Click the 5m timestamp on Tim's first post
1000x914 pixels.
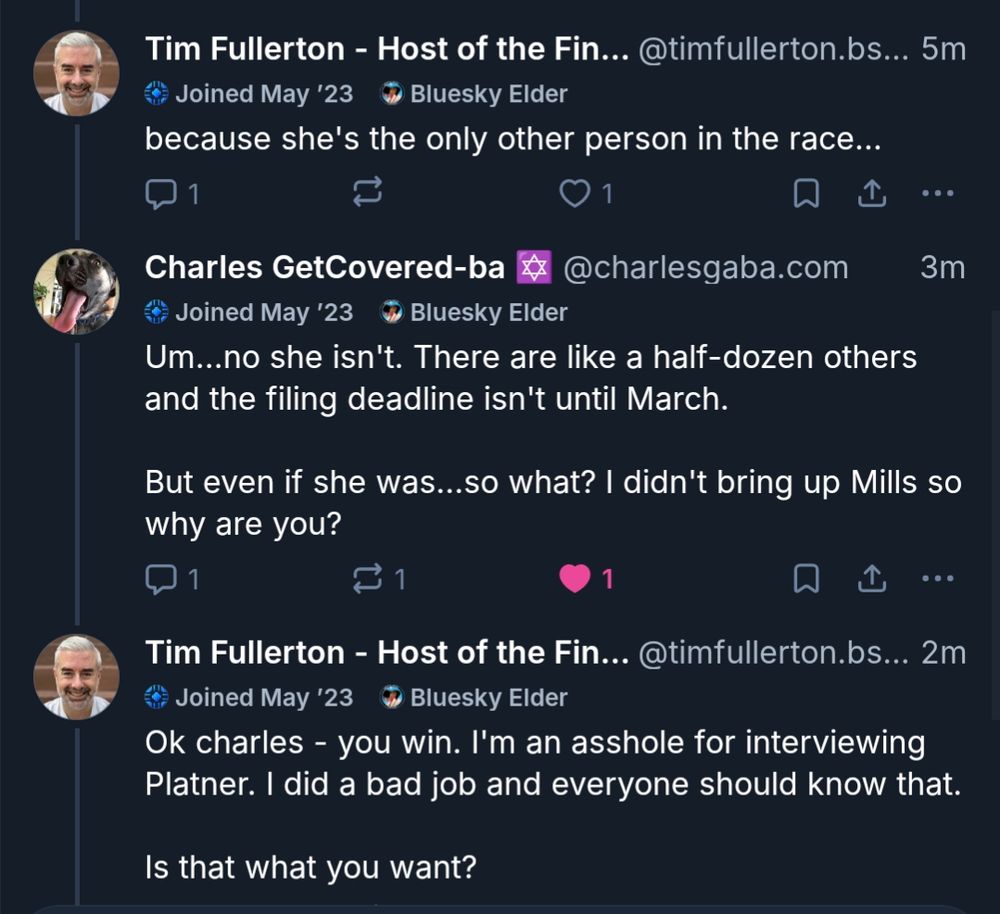pos(943,46)
